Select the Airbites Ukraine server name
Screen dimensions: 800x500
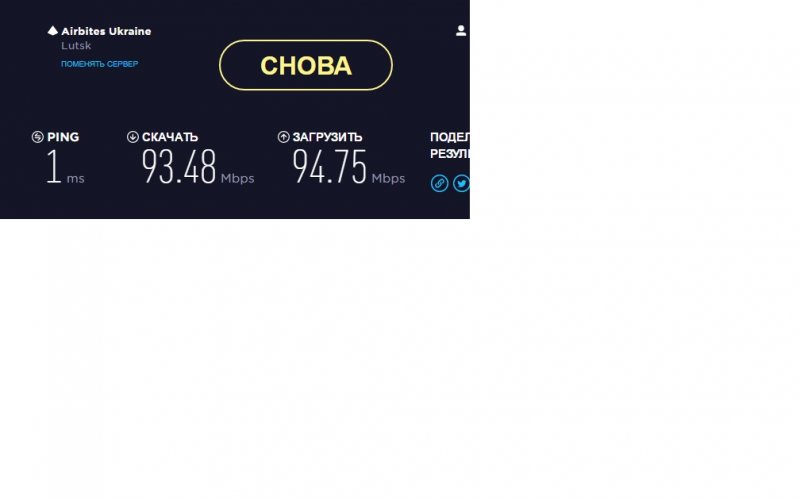pyautogui.click(x=106, y=31)
